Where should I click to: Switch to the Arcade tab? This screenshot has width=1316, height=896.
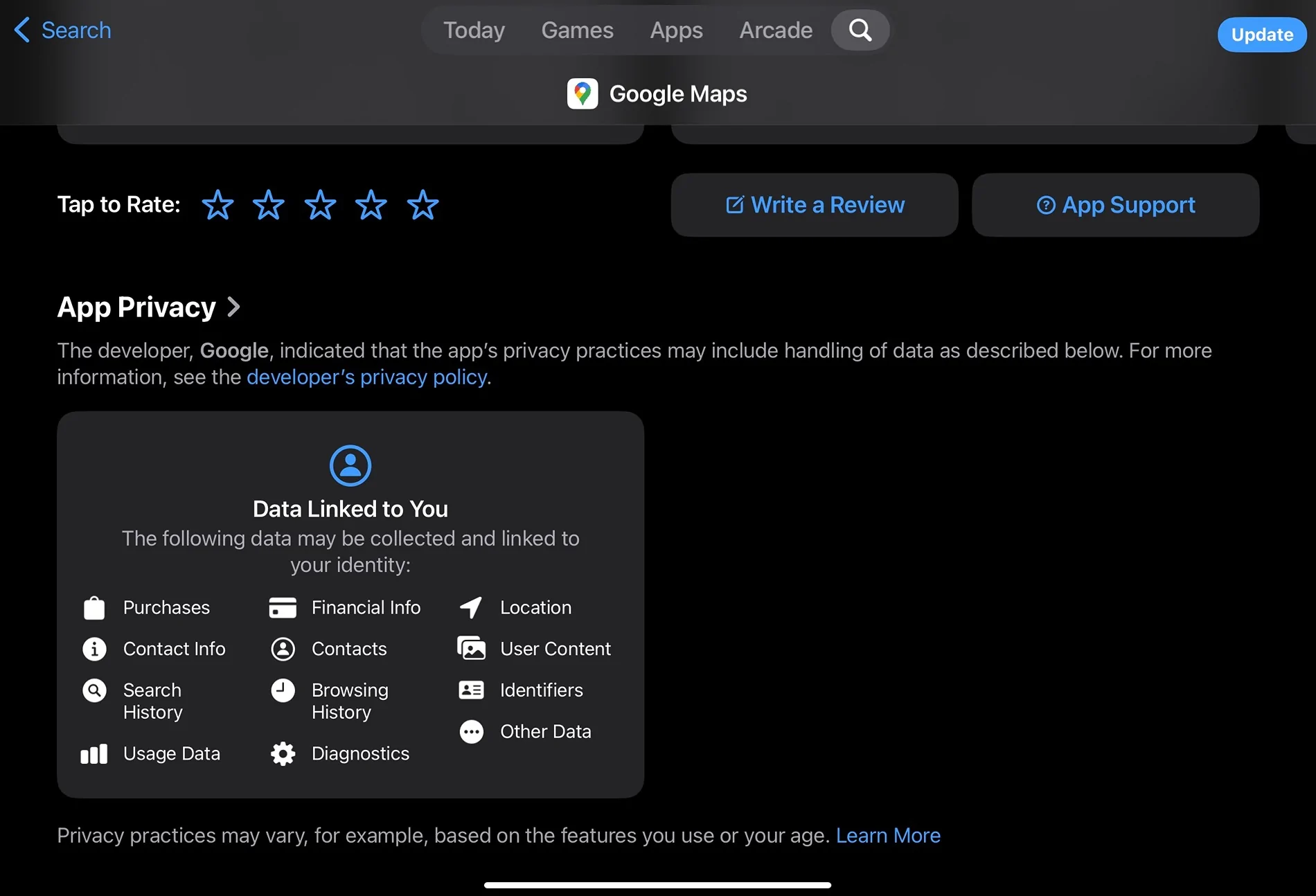tap(776, 30)
